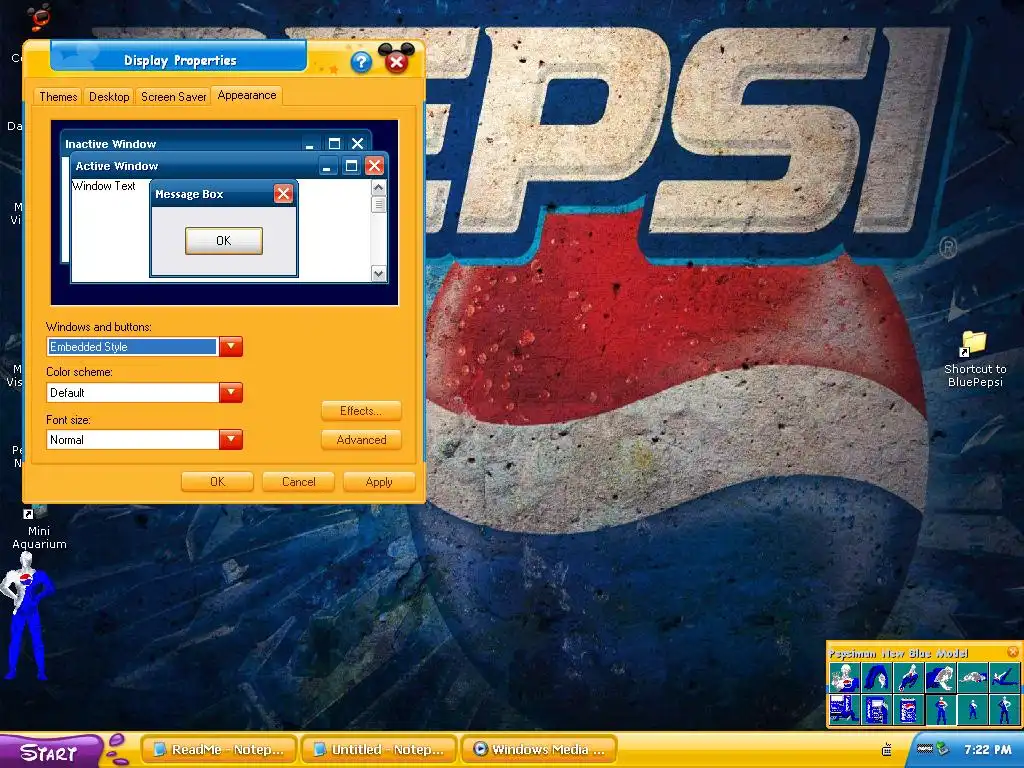Click the 7:22 PM taskbar clock
Screen dimensions: 1024x768
pyautogui.click(x=987, y=750)
